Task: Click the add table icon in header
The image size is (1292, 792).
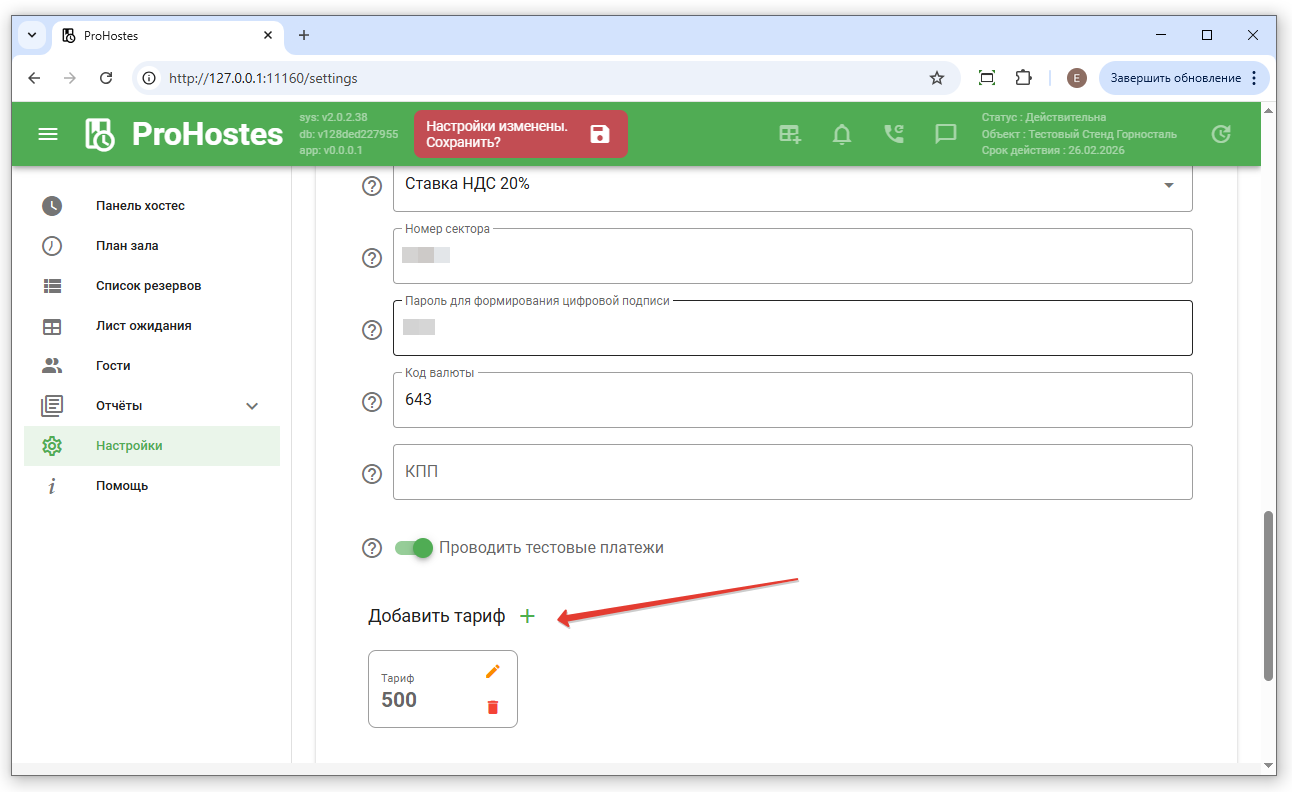Action: coord(790,134)
